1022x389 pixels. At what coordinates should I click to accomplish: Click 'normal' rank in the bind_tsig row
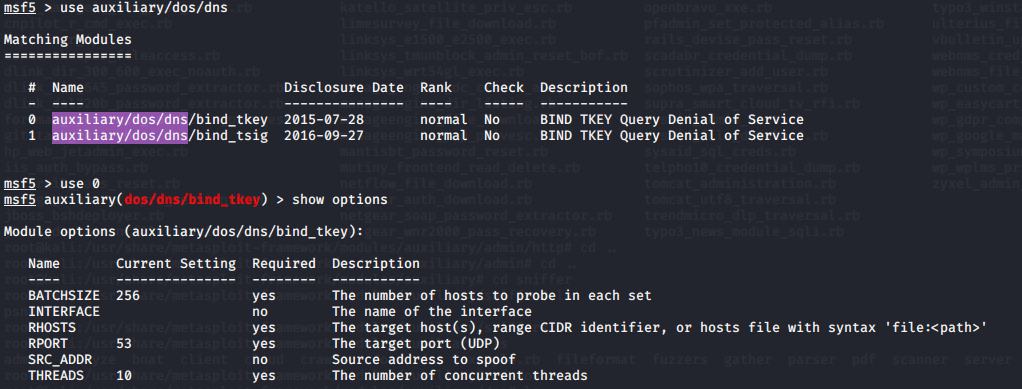444,136
